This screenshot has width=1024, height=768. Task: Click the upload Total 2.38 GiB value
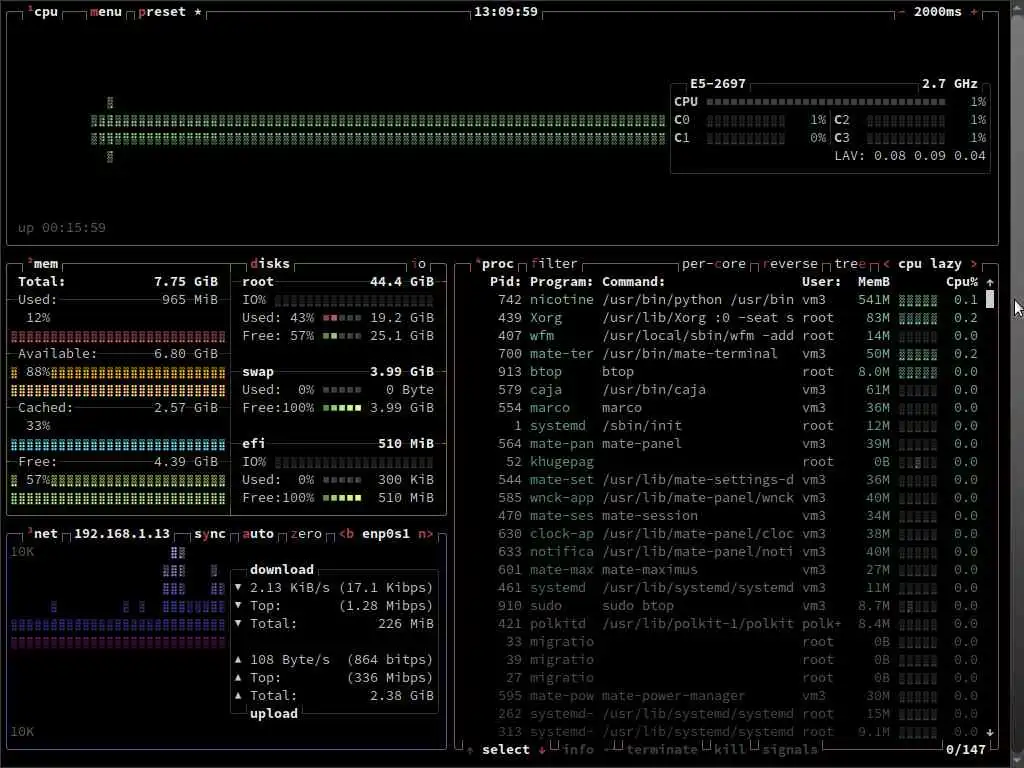point(402,696)
